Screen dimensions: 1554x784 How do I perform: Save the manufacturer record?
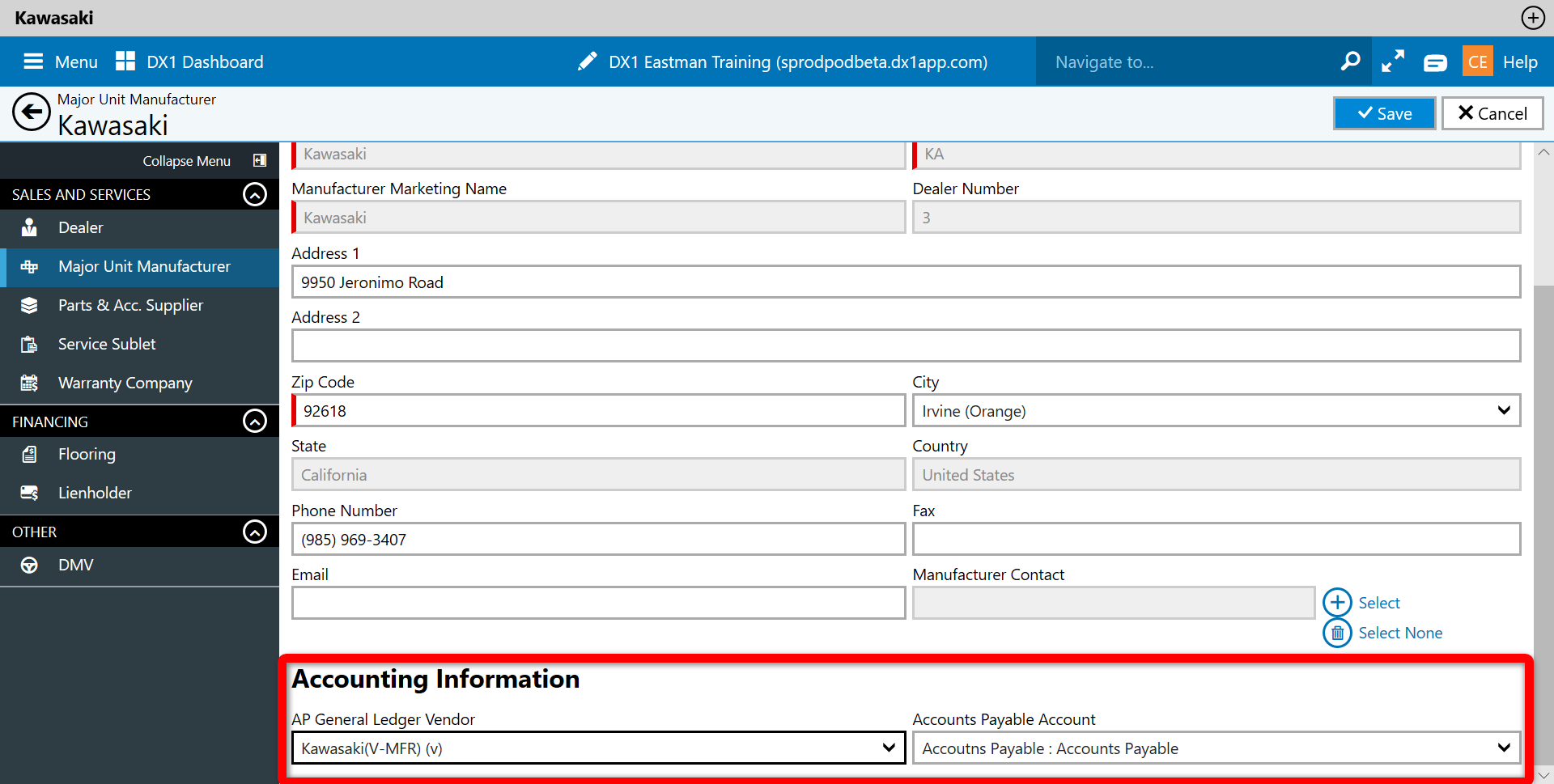[x=1385, y=113]
